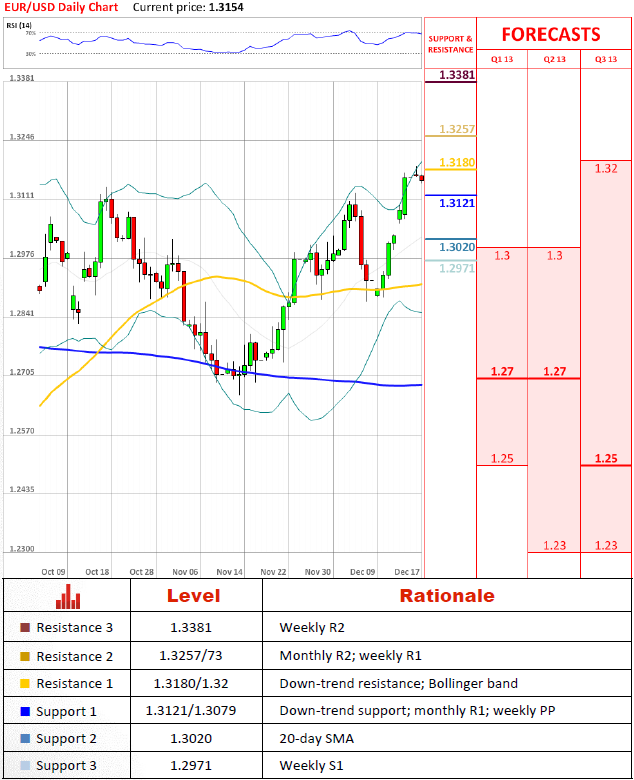Click the 'Support 2' row label
This screenshot has height=780, width=634.
pos(66,739)
